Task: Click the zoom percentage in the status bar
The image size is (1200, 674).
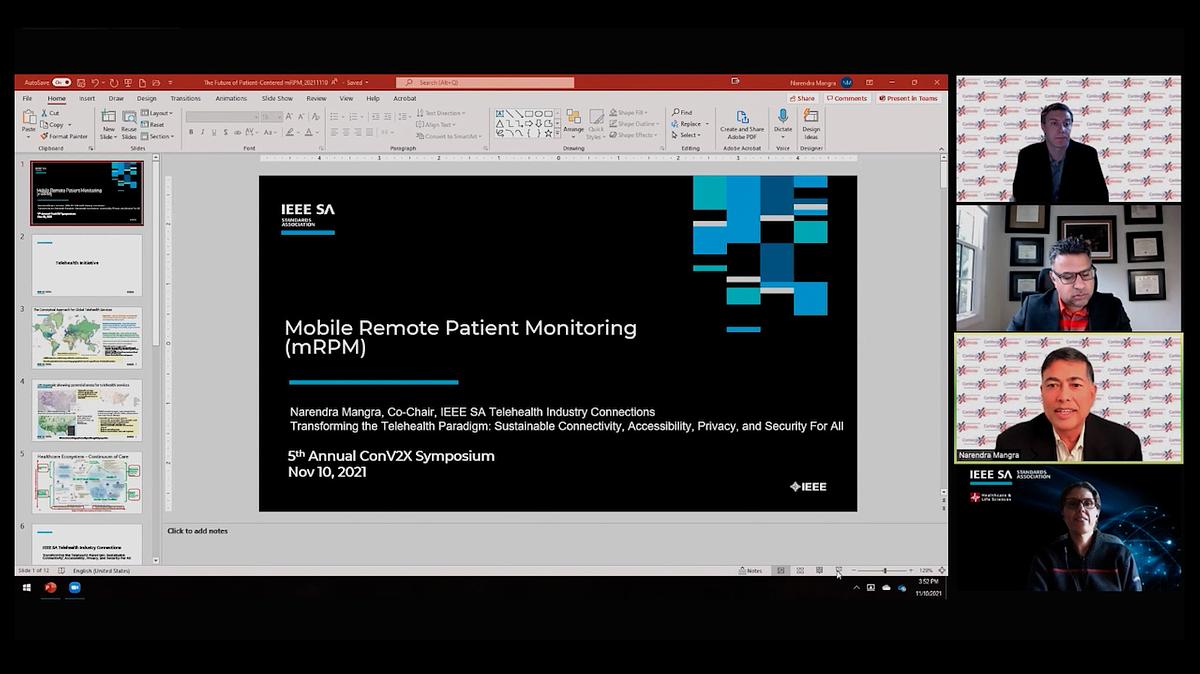Action: (927, 570)
